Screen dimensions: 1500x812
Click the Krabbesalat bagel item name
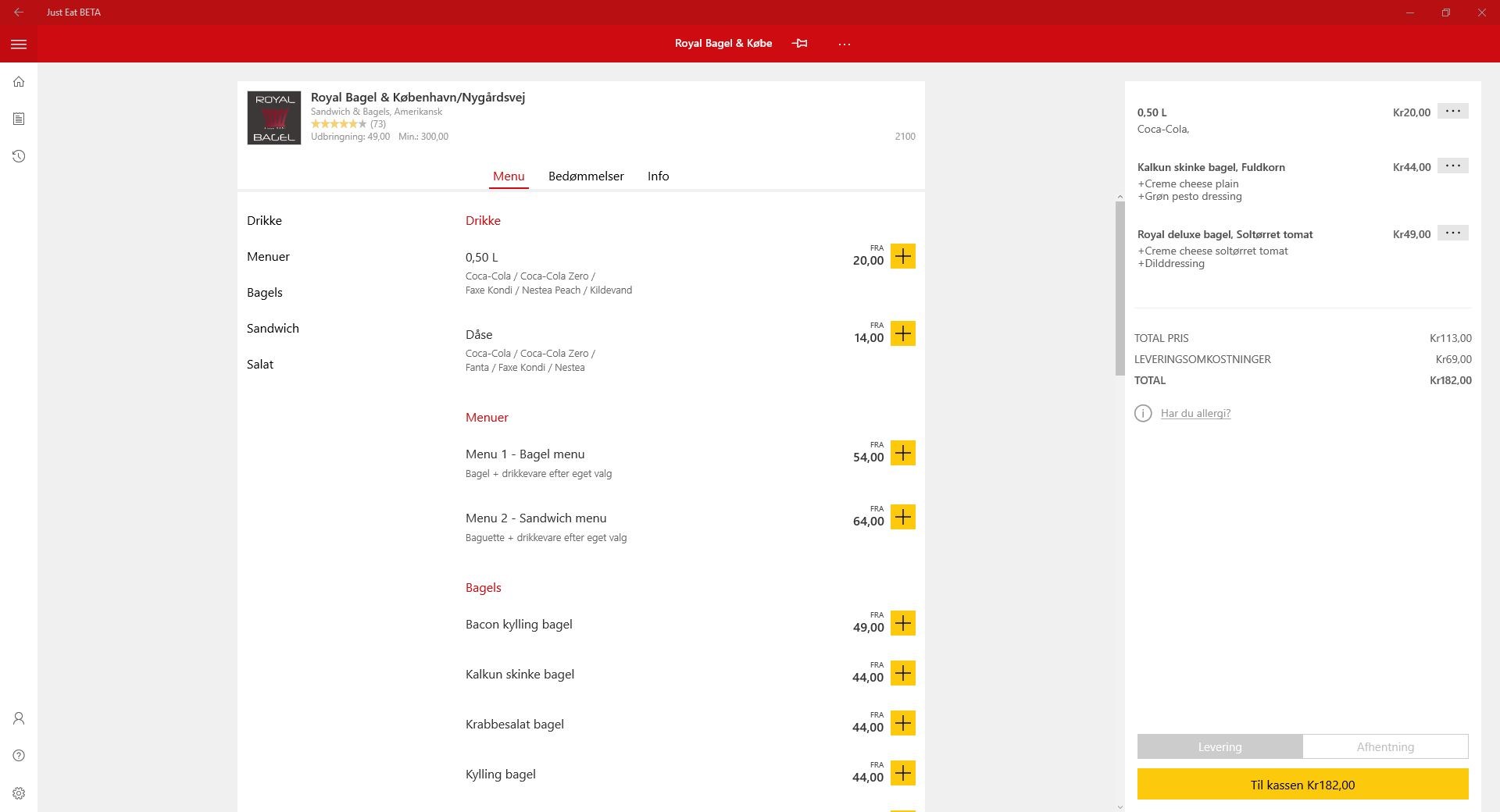[515, 725]
